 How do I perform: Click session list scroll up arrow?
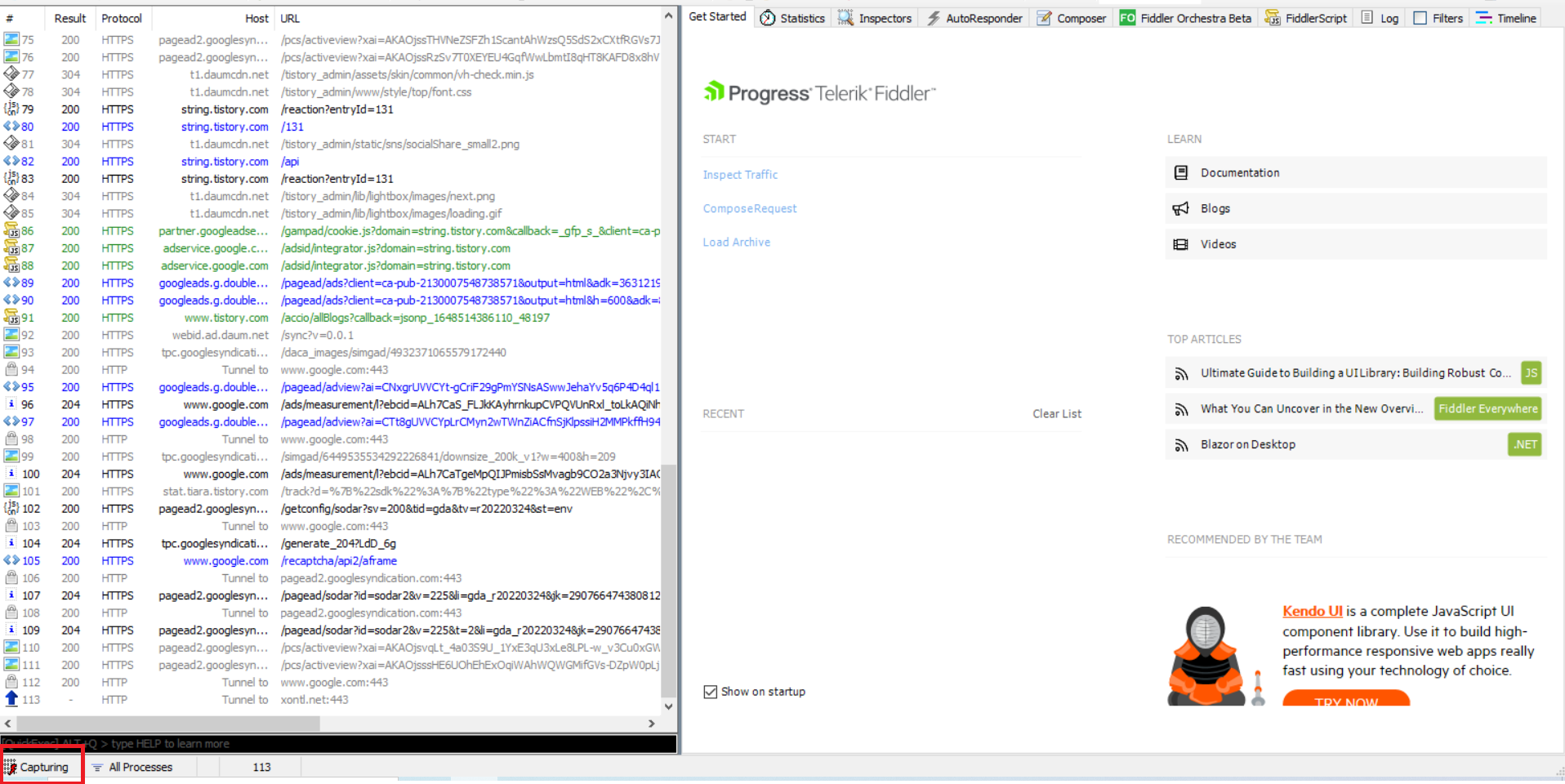[x=669, y=16]
